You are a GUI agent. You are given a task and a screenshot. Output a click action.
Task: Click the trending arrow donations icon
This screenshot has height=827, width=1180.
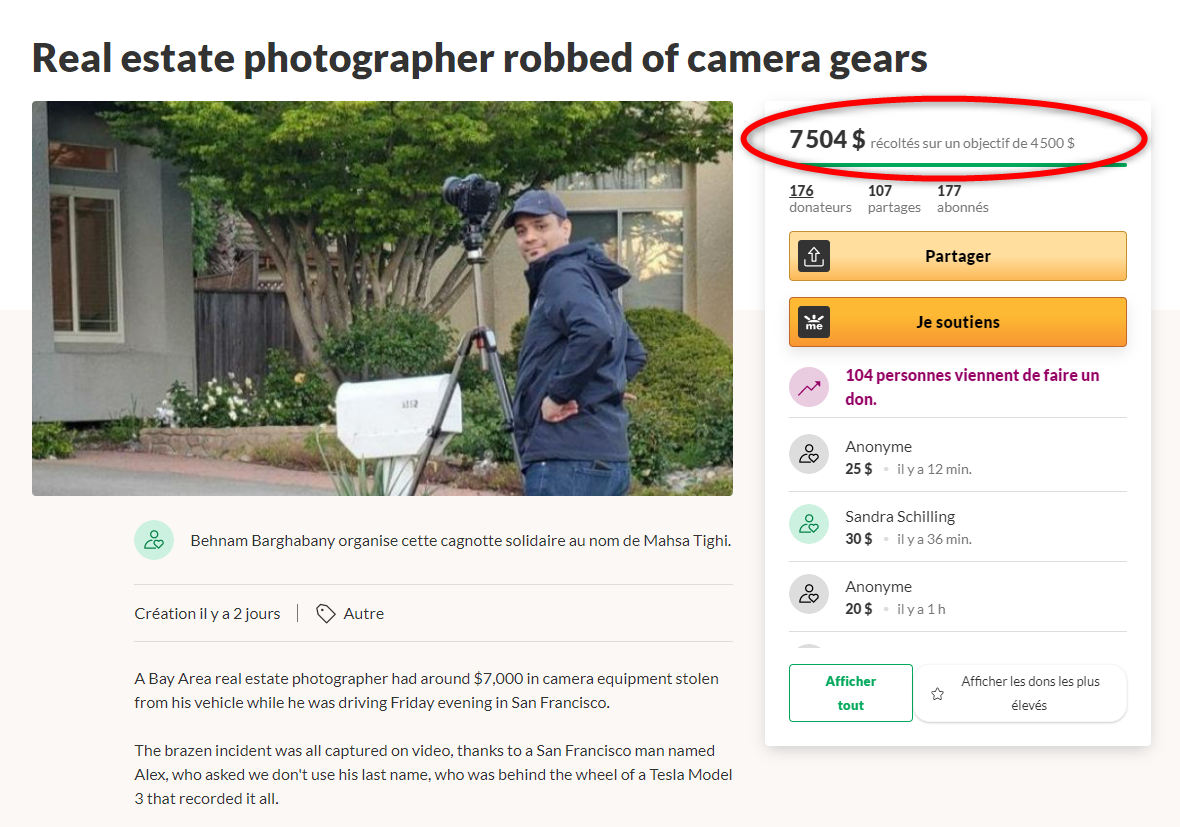809,387
